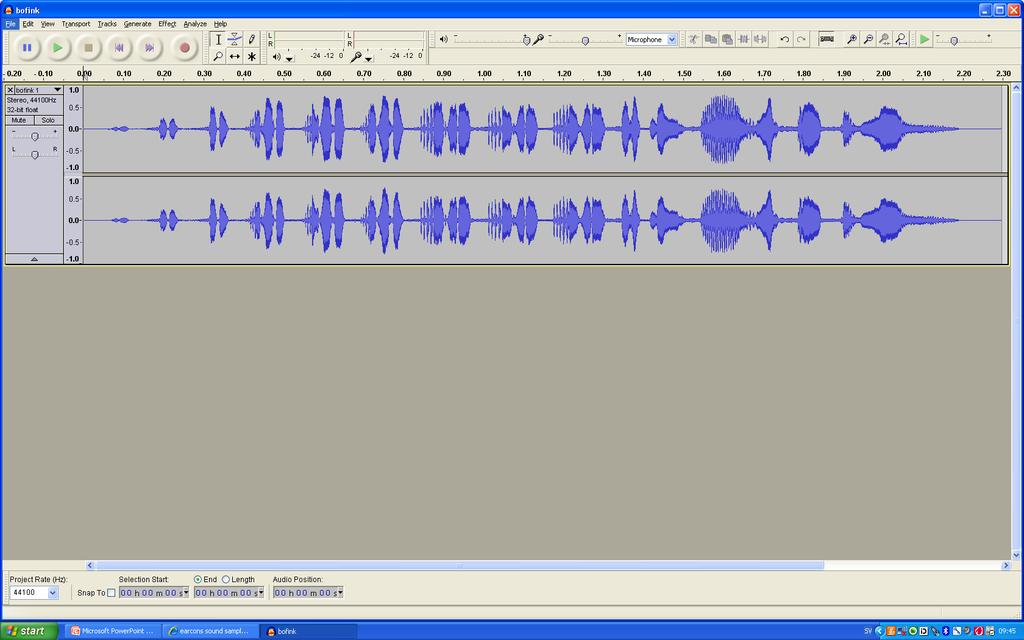Screen dimensions: 1024x640
Task: Open the File menu
Action: (x=10, y=24)
